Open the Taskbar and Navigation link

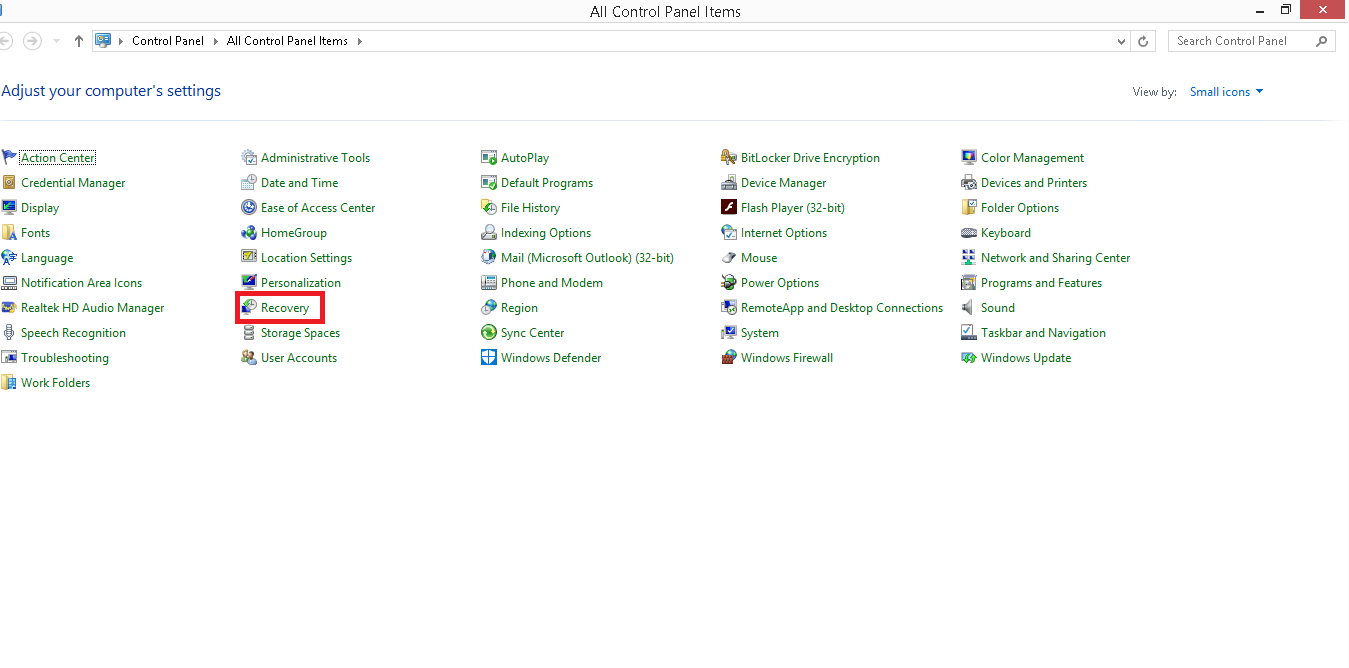[1043, 333]
